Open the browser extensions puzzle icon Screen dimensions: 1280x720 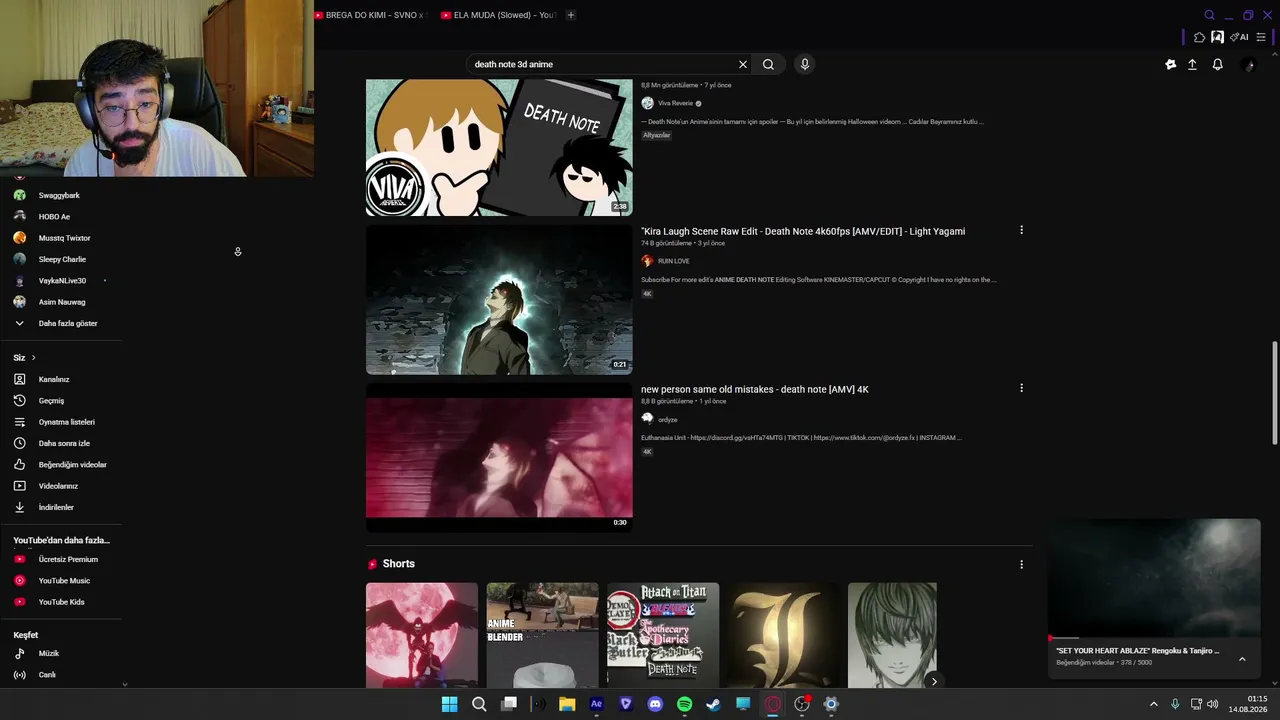1200,37
